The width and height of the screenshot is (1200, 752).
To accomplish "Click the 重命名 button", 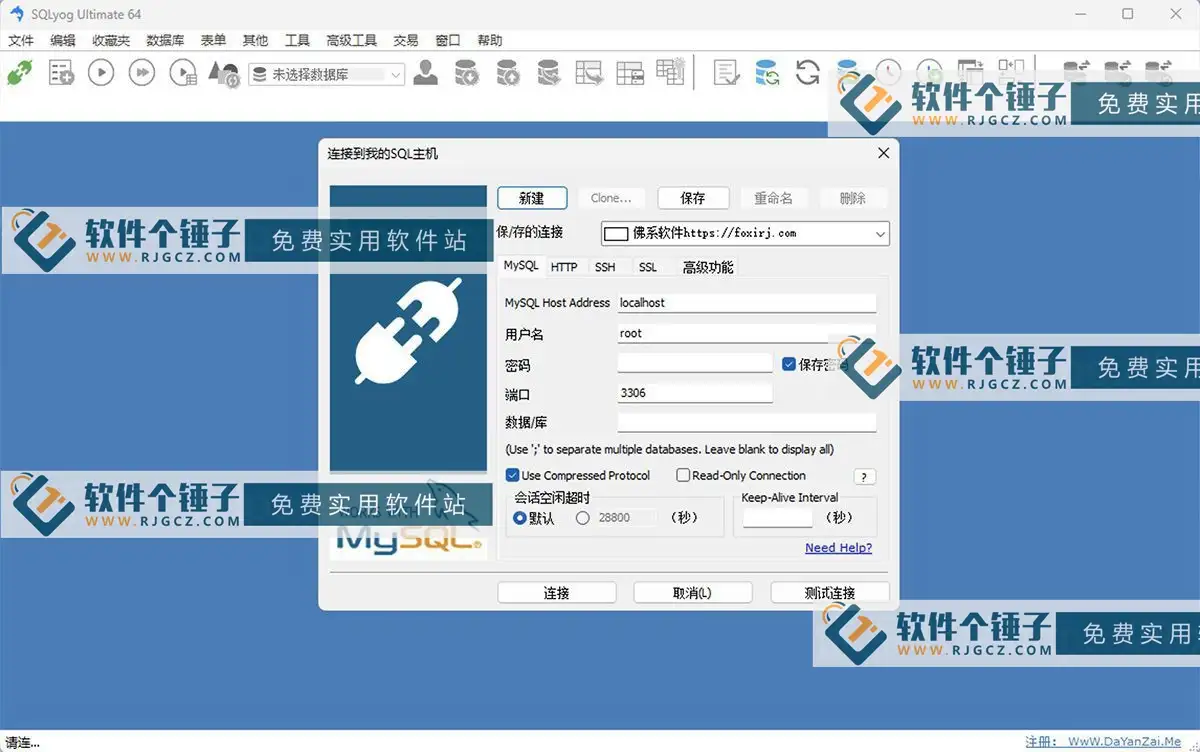I will click(773, 198).
